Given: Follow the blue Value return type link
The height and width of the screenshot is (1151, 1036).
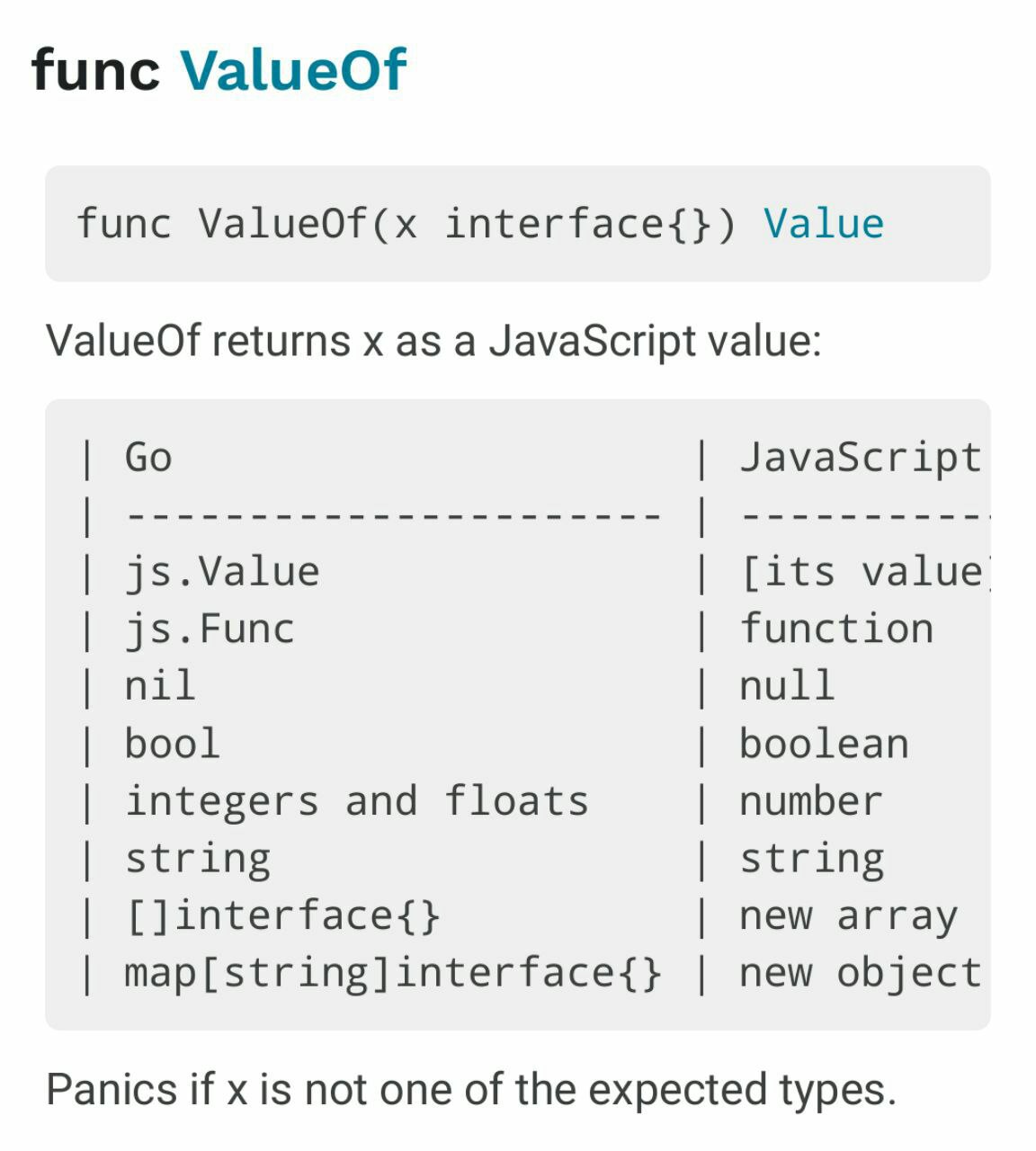Looking at the screenshot, I should click(824, 223).
